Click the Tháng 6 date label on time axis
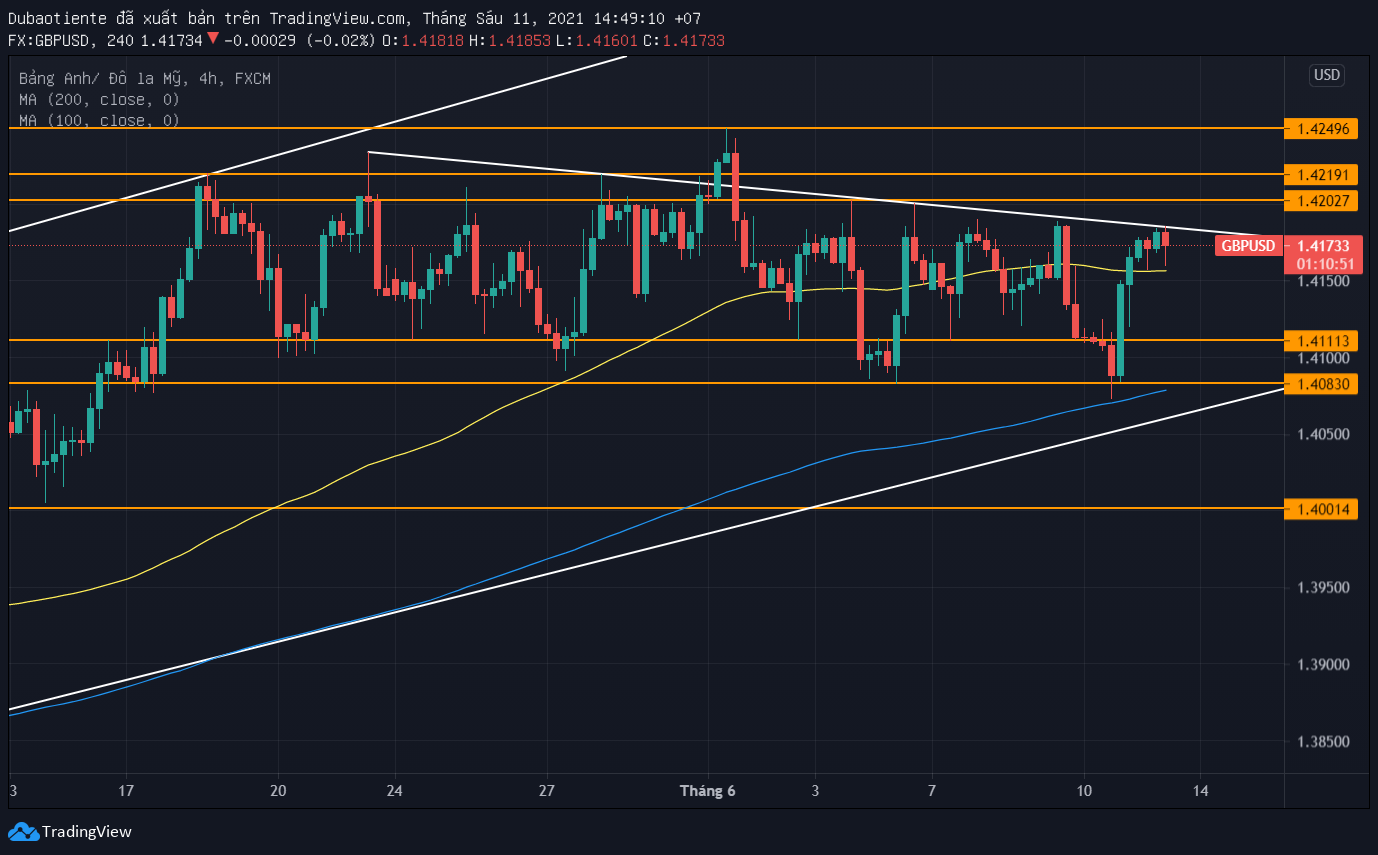 click(x=708, y=791)
